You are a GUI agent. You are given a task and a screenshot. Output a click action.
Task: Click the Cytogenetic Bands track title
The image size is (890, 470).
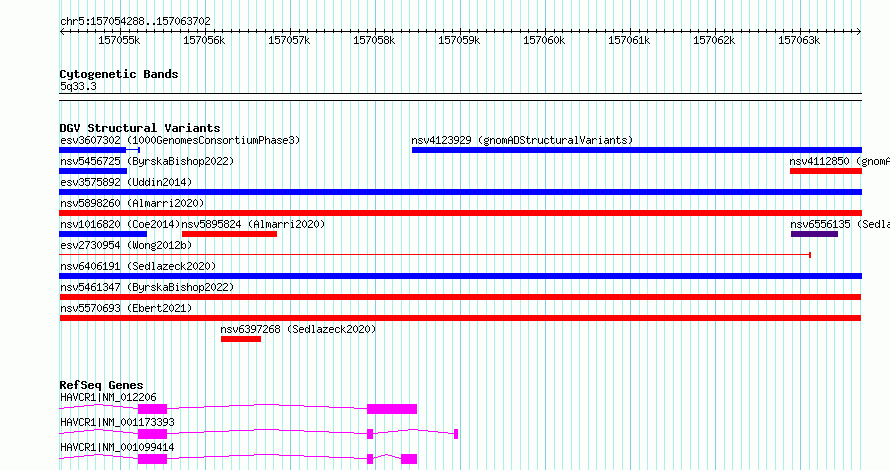point(119,74)
